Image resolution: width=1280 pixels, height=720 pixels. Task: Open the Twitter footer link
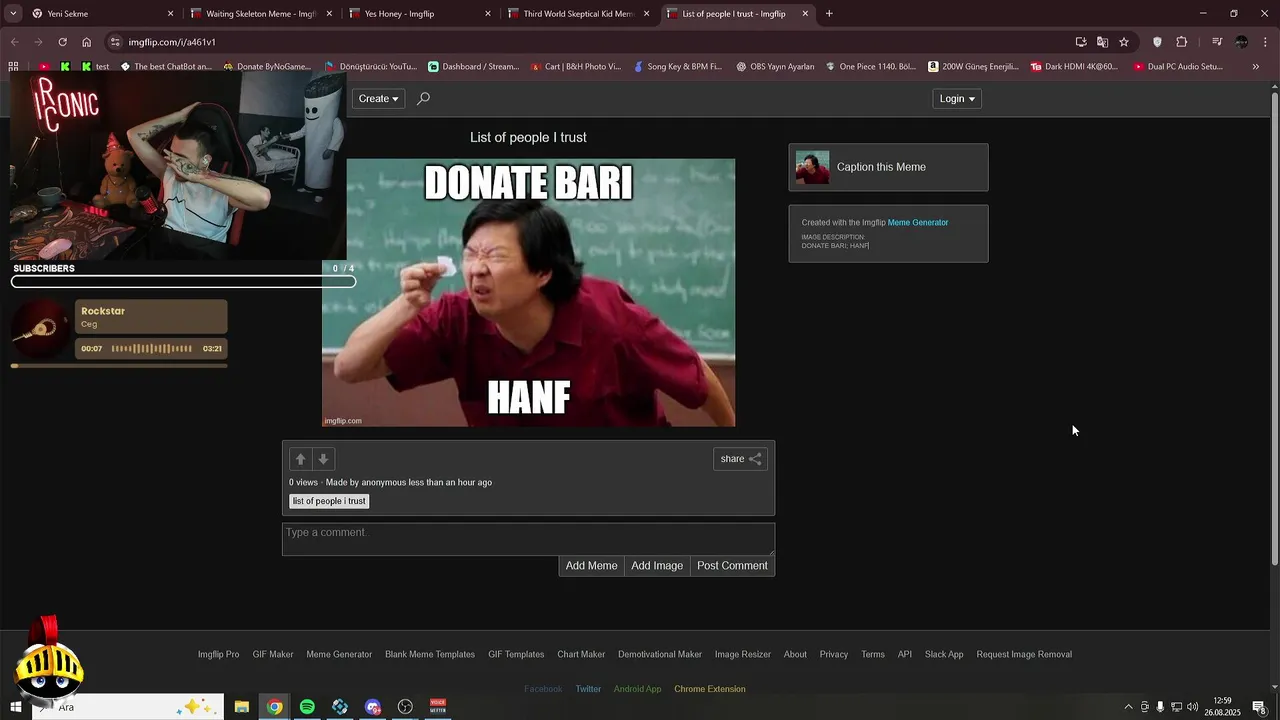(588, 689)
